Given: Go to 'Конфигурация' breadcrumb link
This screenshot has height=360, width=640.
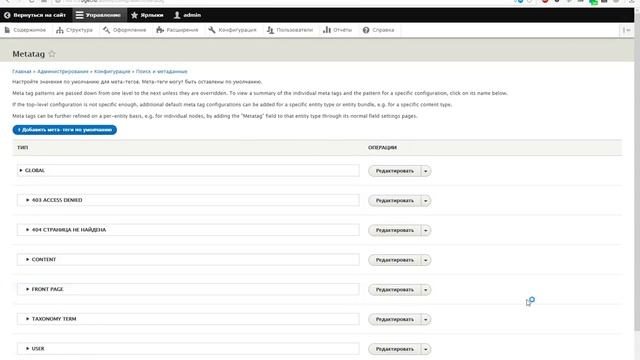Looking at the screenshot, I should tap(112, 71).
